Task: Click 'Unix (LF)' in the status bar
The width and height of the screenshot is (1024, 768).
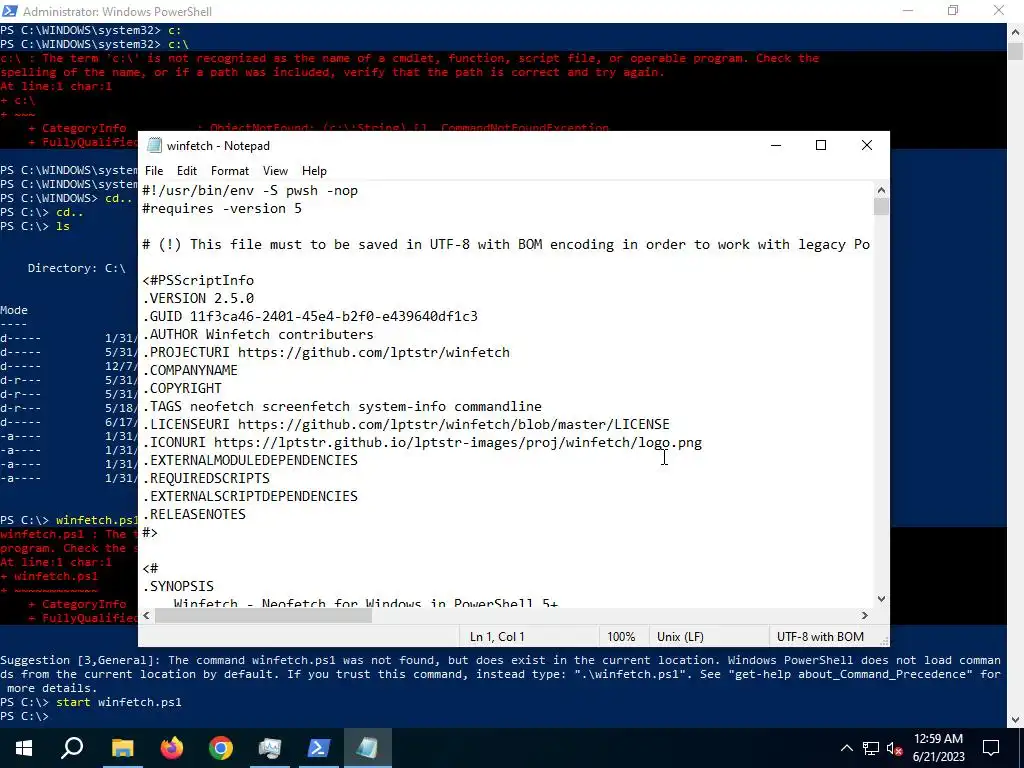Action: coord(680,637)
